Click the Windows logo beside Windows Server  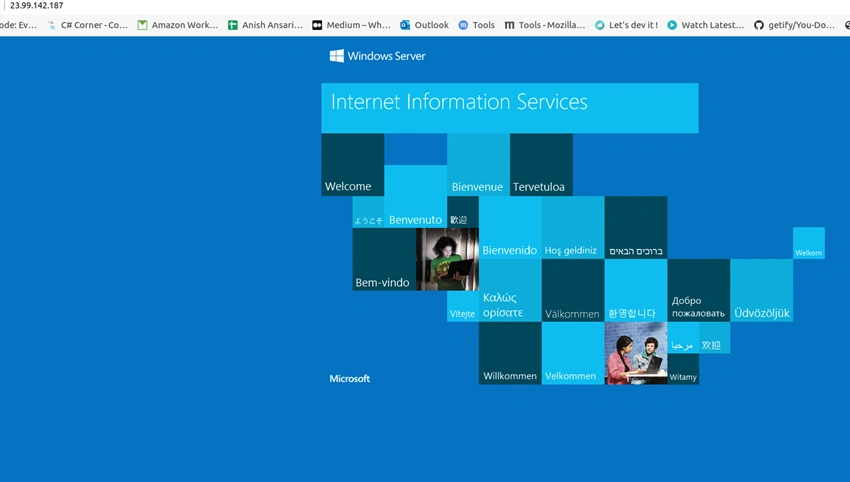coord(337,56)
